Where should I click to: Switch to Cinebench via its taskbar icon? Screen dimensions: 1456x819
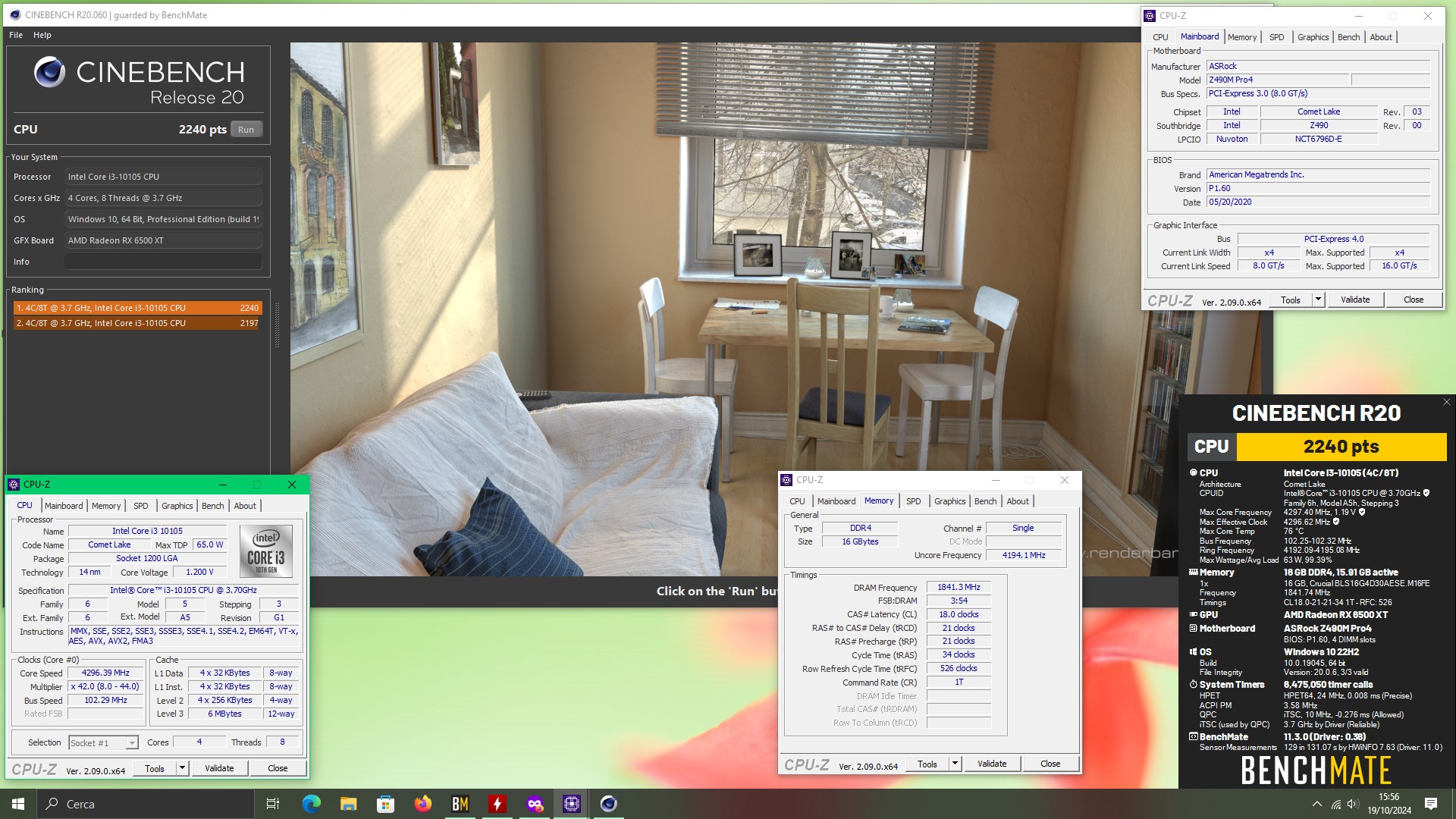click(609, 804)
